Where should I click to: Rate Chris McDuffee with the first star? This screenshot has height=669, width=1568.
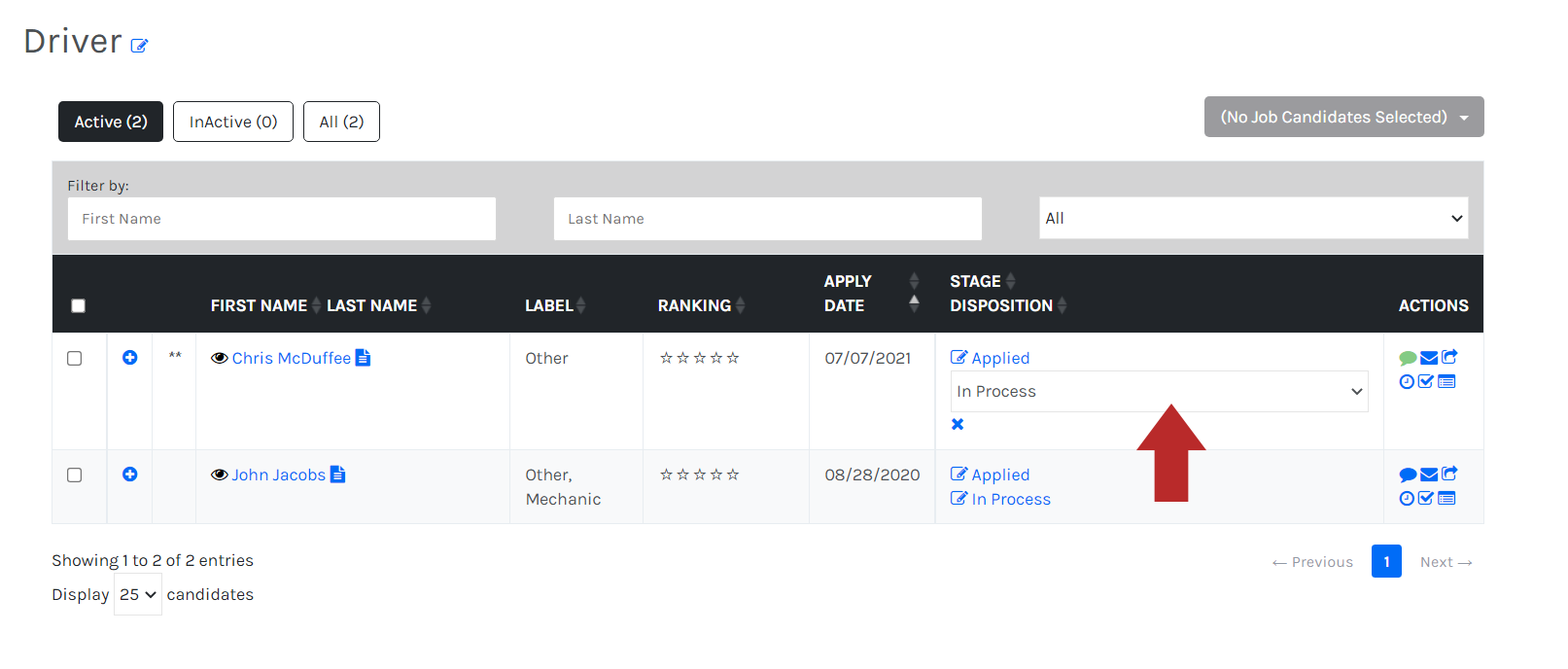tap(666, 358)
